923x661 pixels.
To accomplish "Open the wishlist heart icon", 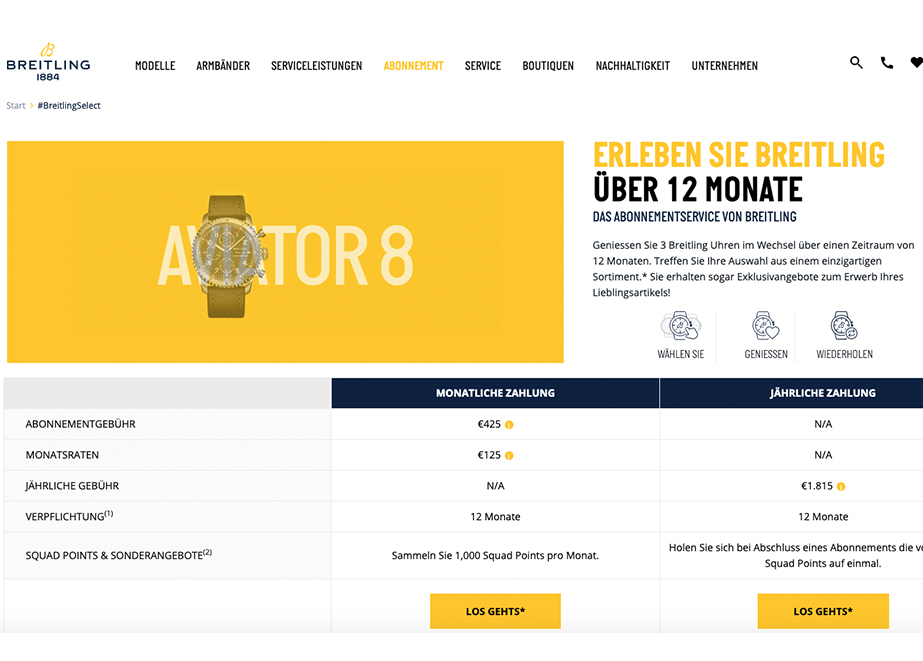I will pos(916,62).
